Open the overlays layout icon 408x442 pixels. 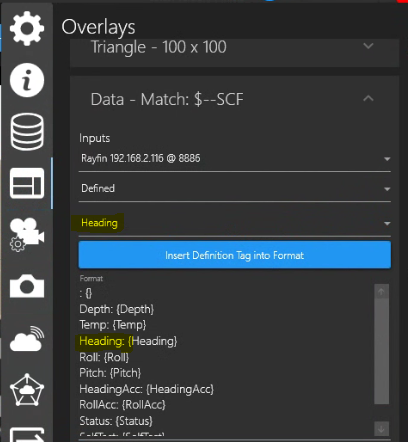[x=27, y=183]
